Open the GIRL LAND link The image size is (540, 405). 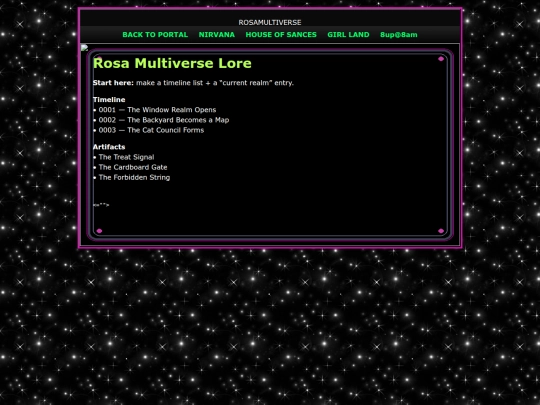pyautogui.click(x=348, y=35)
